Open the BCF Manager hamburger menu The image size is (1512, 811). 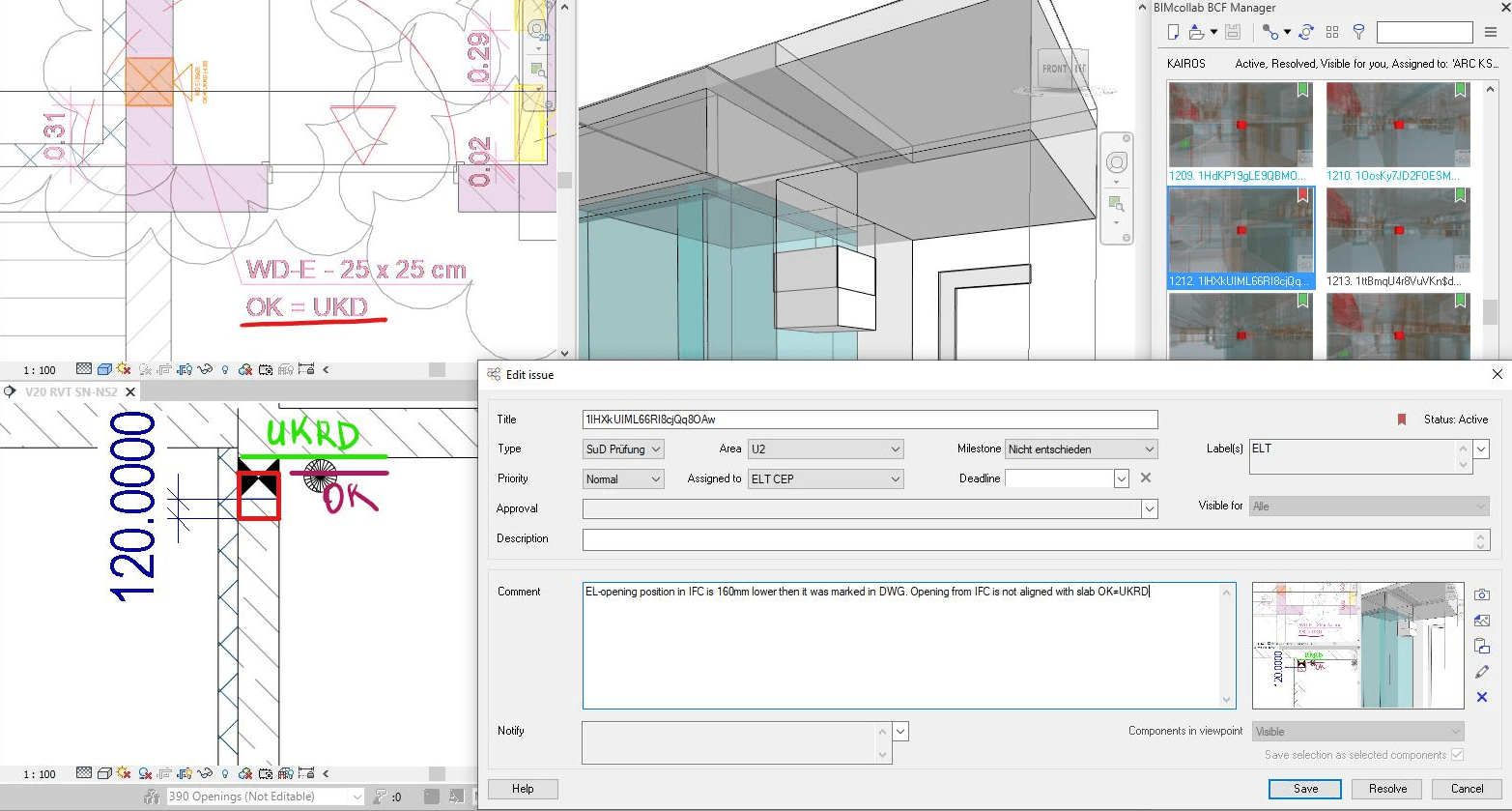pyautogui.click(x=1491, y=33)
